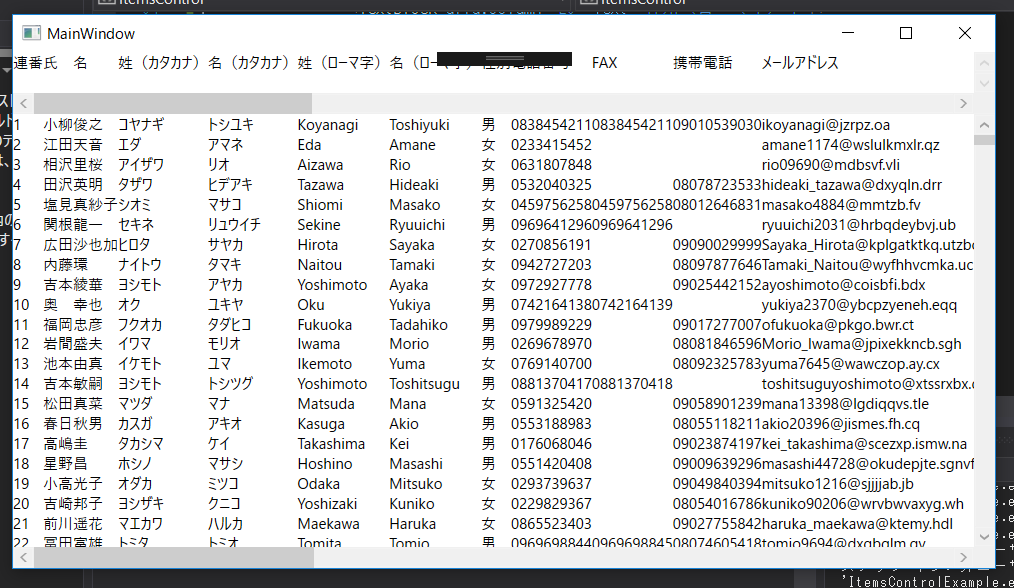Click the down arrow of the vertical scrollbar

(x=983, y=535)
